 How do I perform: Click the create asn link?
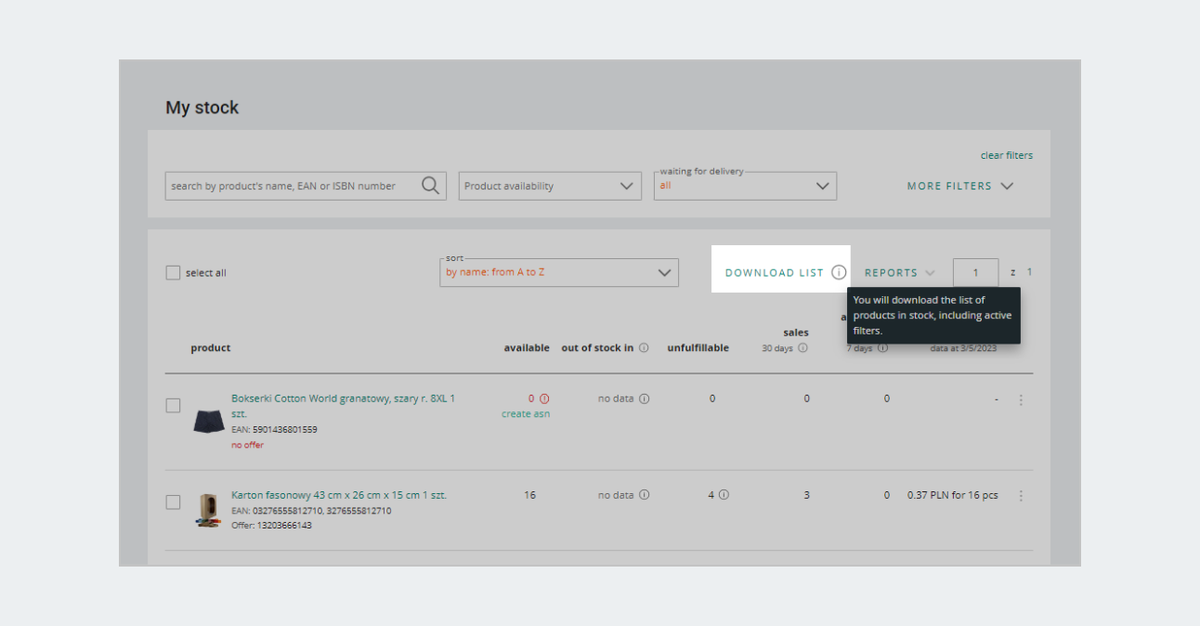pyautogui.click(x=526, y=414)
